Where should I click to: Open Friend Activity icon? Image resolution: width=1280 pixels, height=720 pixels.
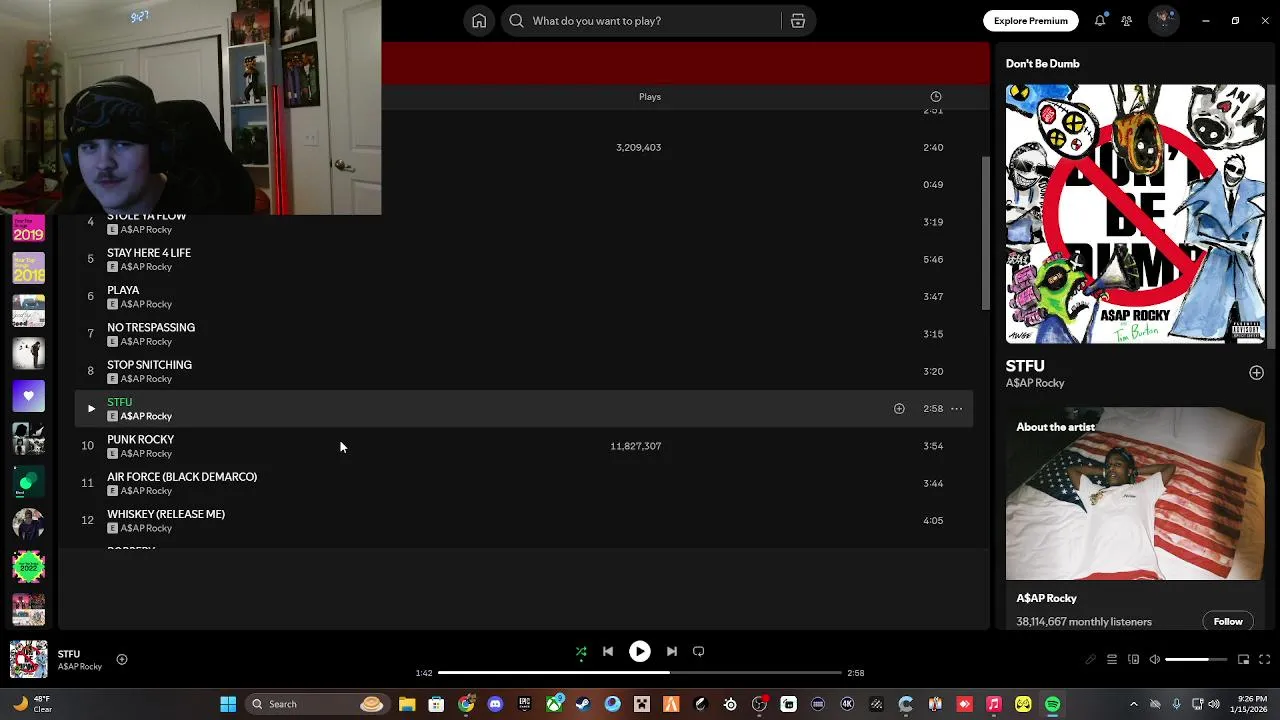[x=1127, y=21]
